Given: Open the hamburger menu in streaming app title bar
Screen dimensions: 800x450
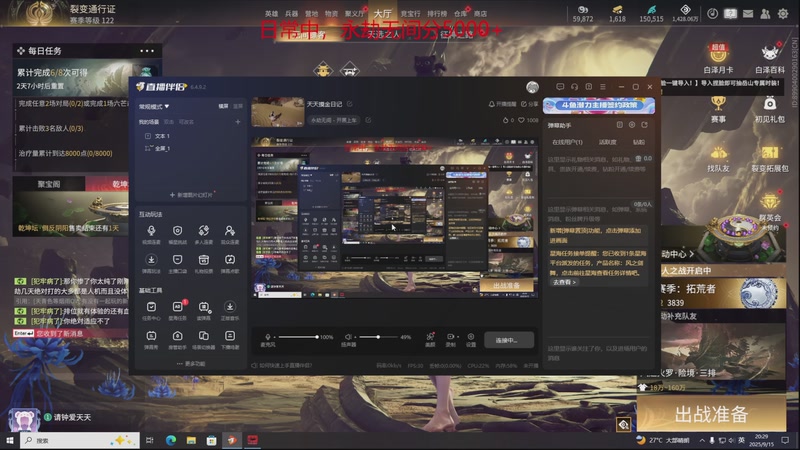Looking at the screenshot, I should click(x=603, y=87).
